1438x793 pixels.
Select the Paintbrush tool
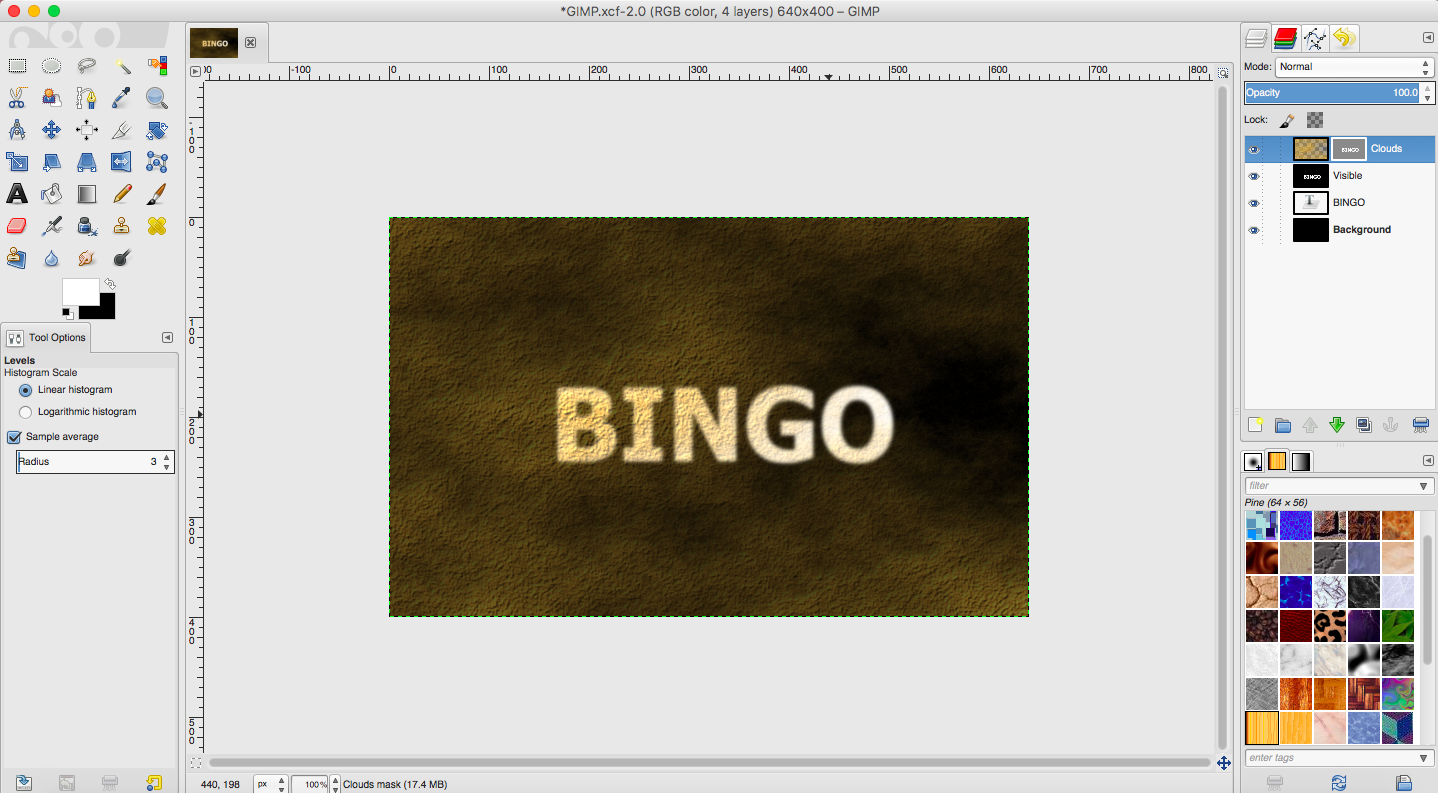click(x=157, y=194)
